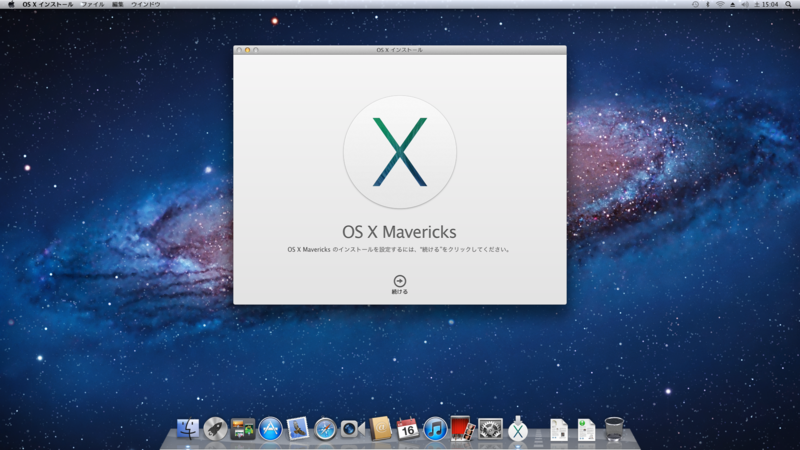Open the ウインドウ menu

[145, 4]
